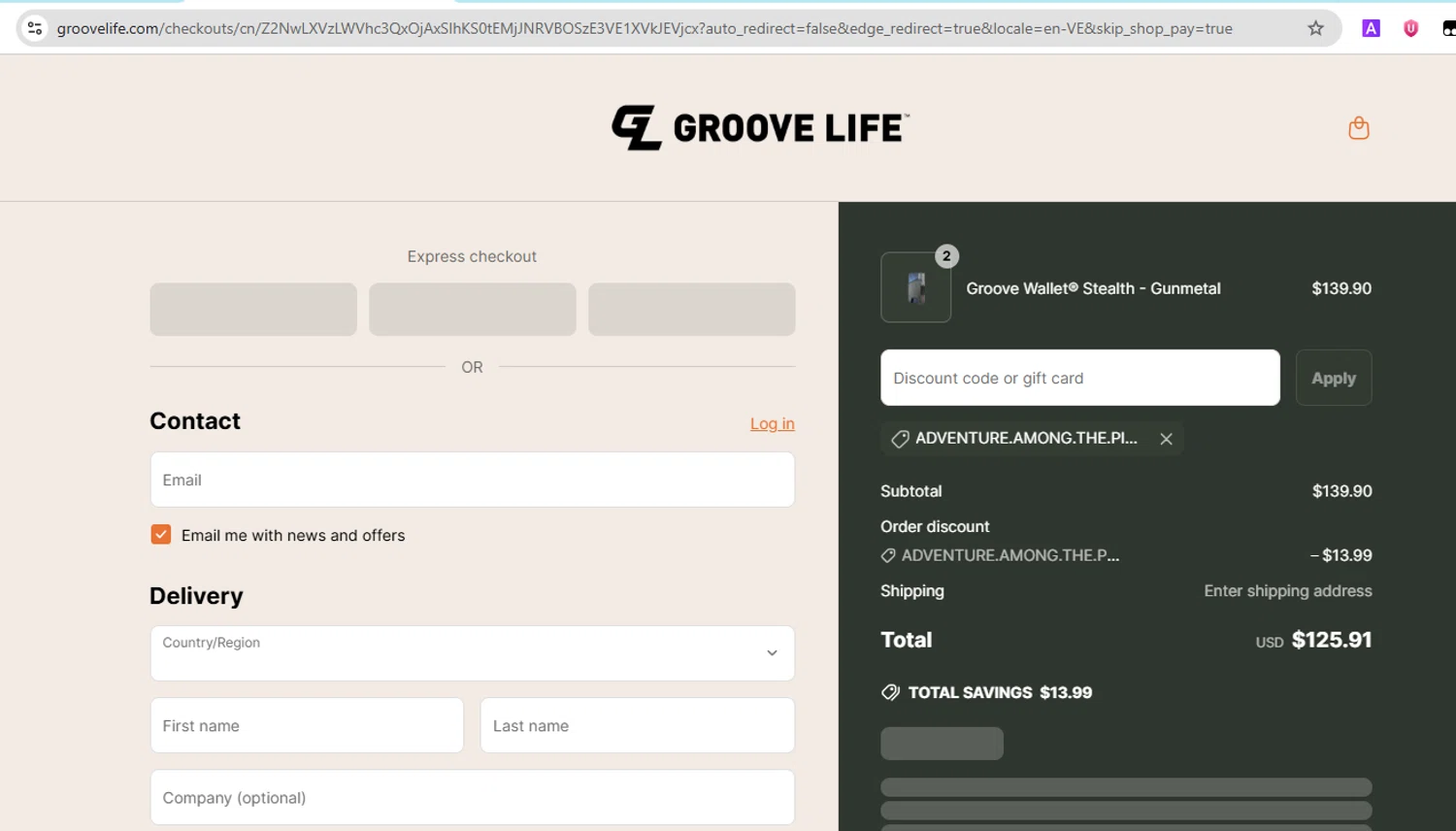Uncheck Email me with news and offers
Viewport: 1456px width, 831px height.
(161, 535)
